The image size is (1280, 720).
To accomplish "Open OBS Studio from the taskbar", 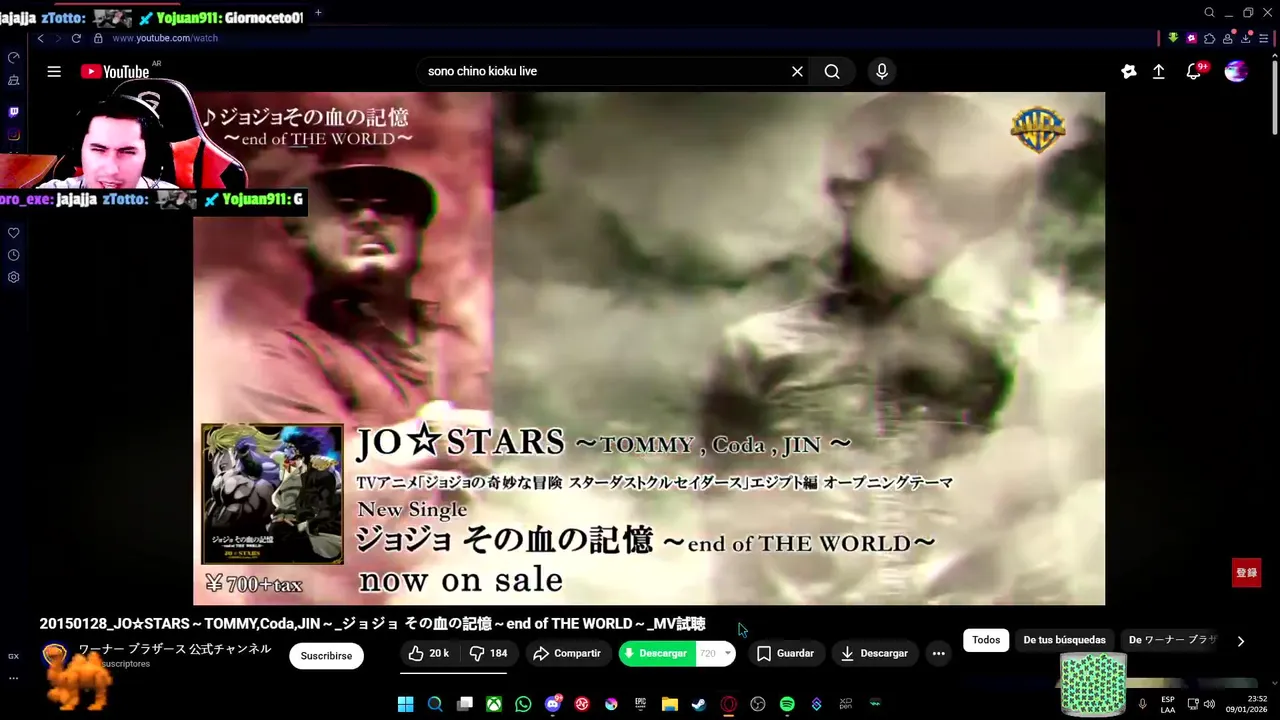I will (x=758, y=704).
